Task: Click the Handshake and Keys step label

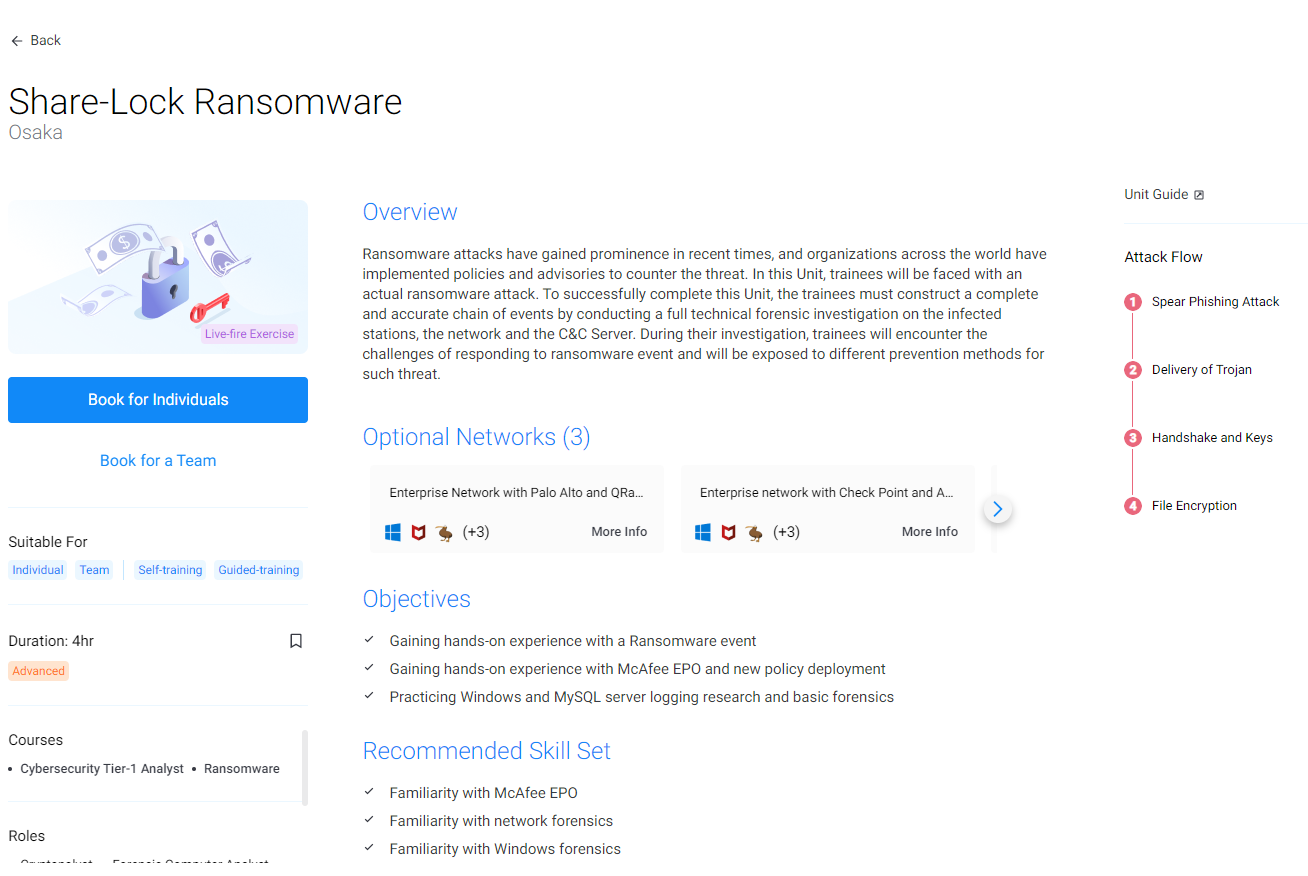Action: 1212,438
